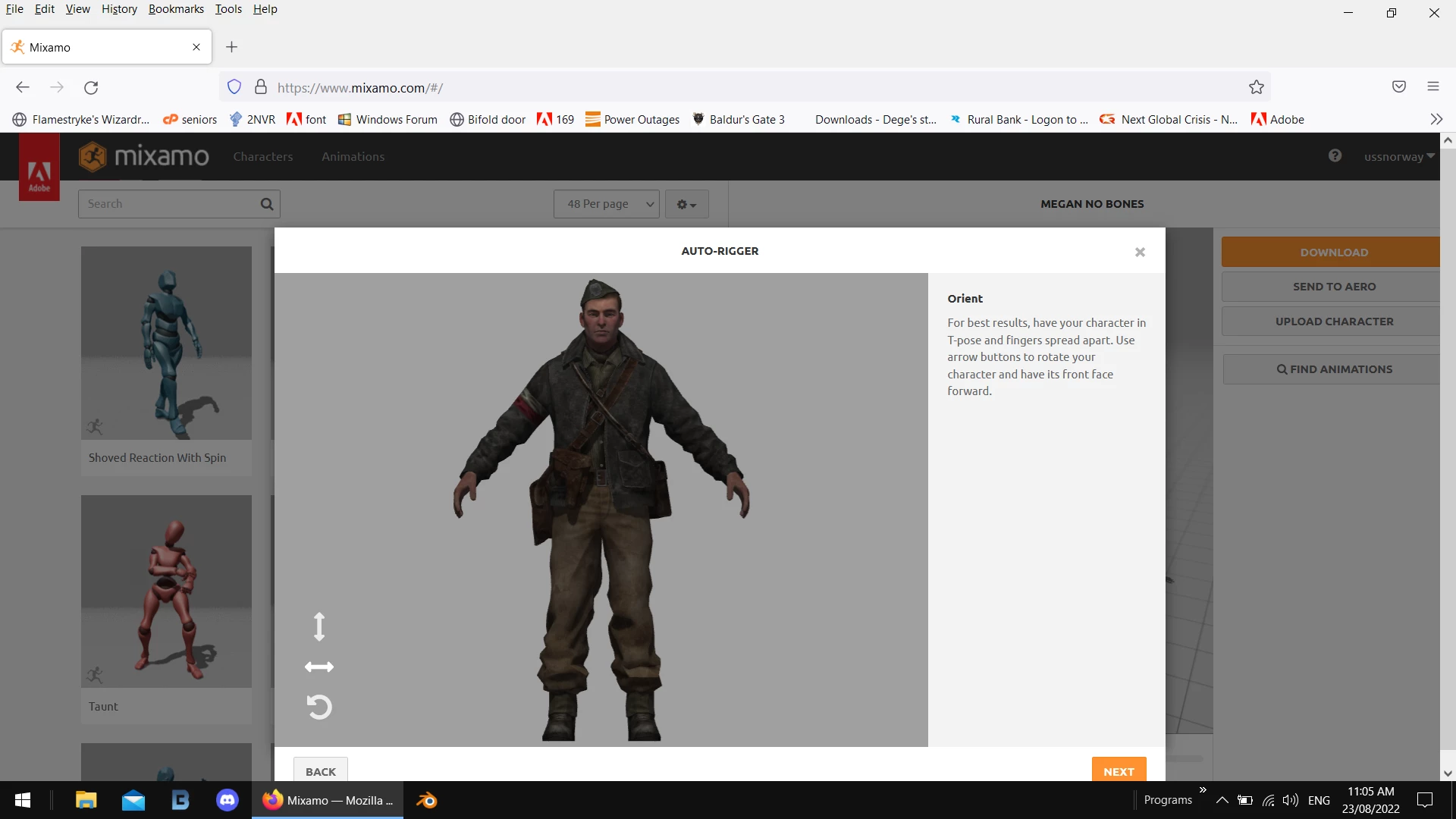Click the vertical rotate arrow icon
The width and height of the screenshot is (1456, 819).
click(319, 626)
